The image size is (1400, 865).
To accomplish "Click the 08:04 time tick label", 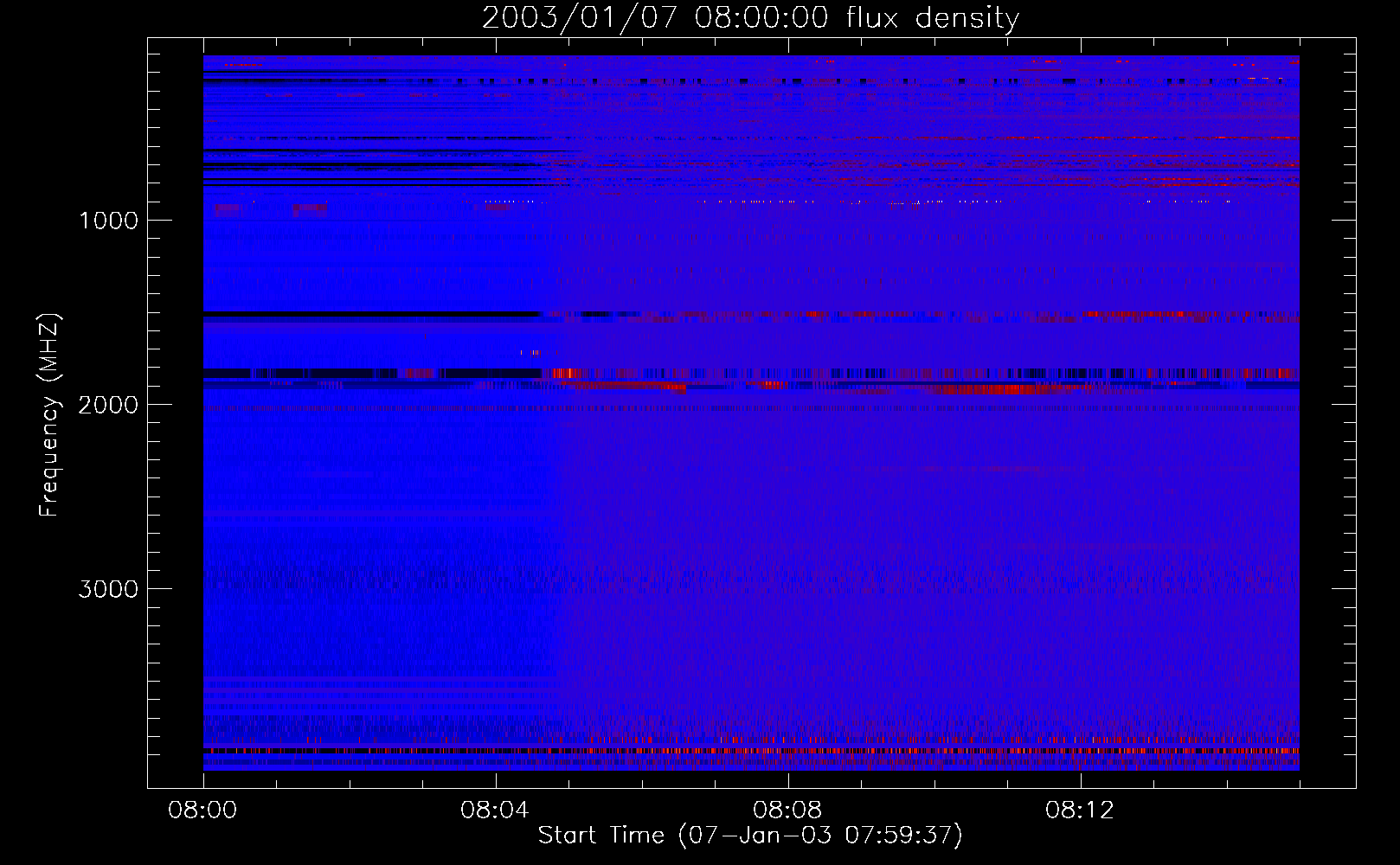I will click(x=495, y=811).
